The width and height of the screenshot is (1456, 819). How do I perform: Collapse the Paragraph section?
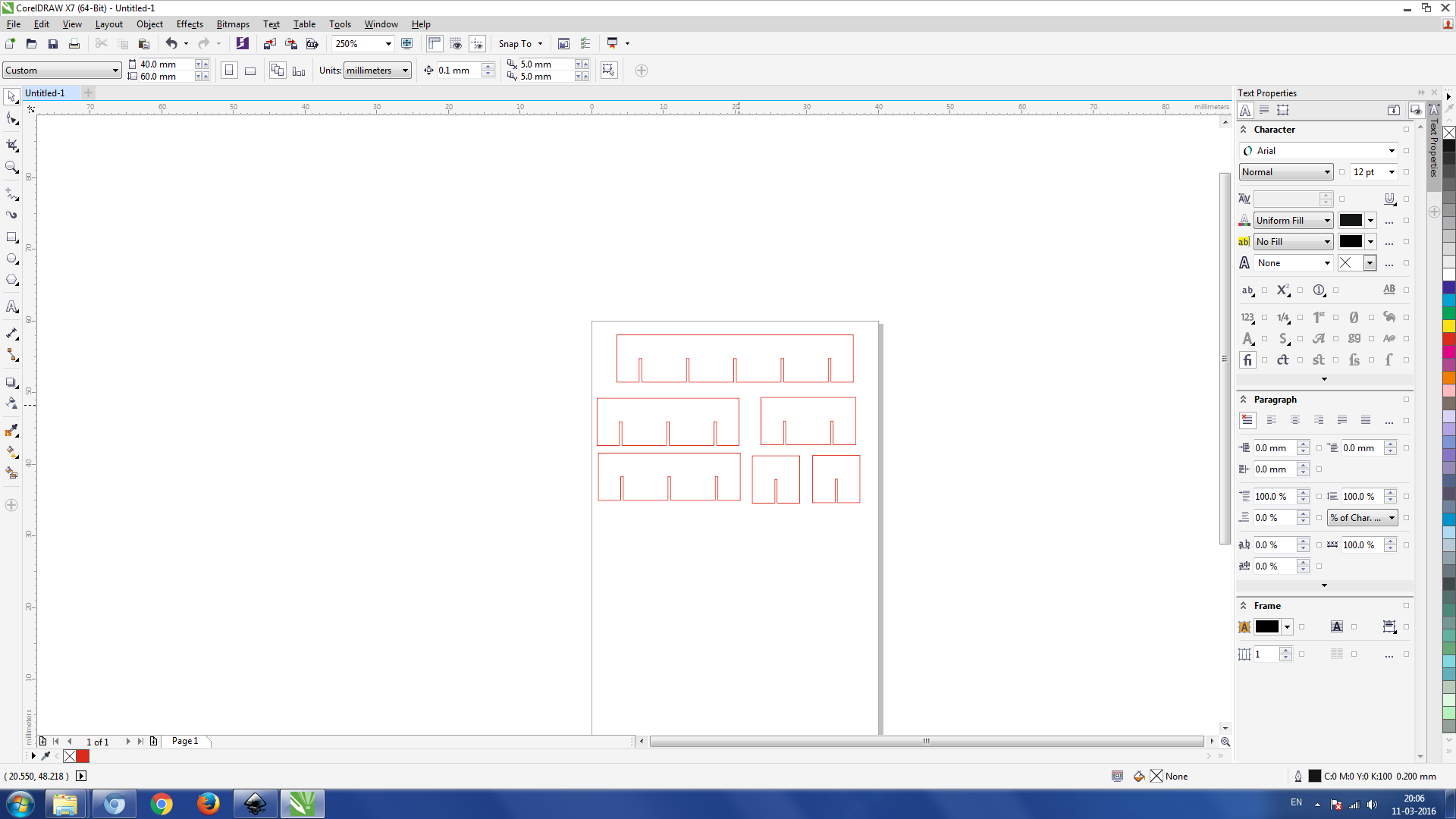(1243, 400)
